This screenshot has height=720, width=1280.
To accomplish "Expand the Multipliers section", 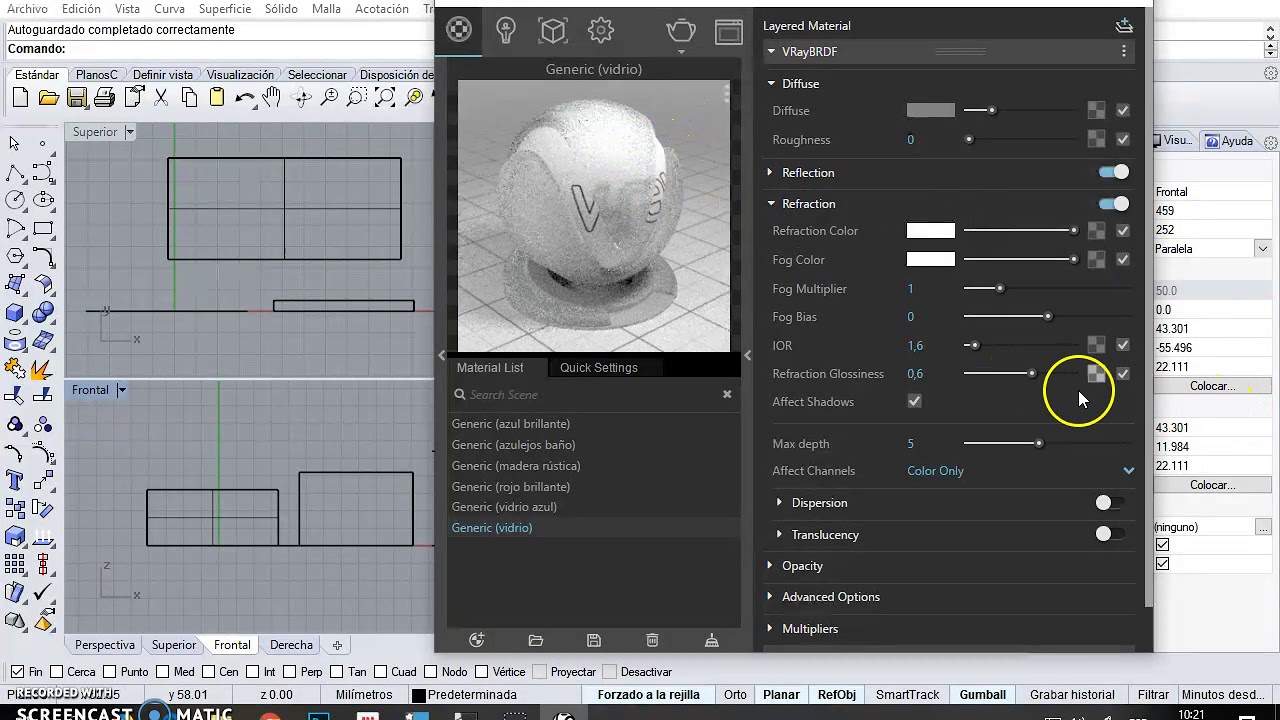I will 770,629.
